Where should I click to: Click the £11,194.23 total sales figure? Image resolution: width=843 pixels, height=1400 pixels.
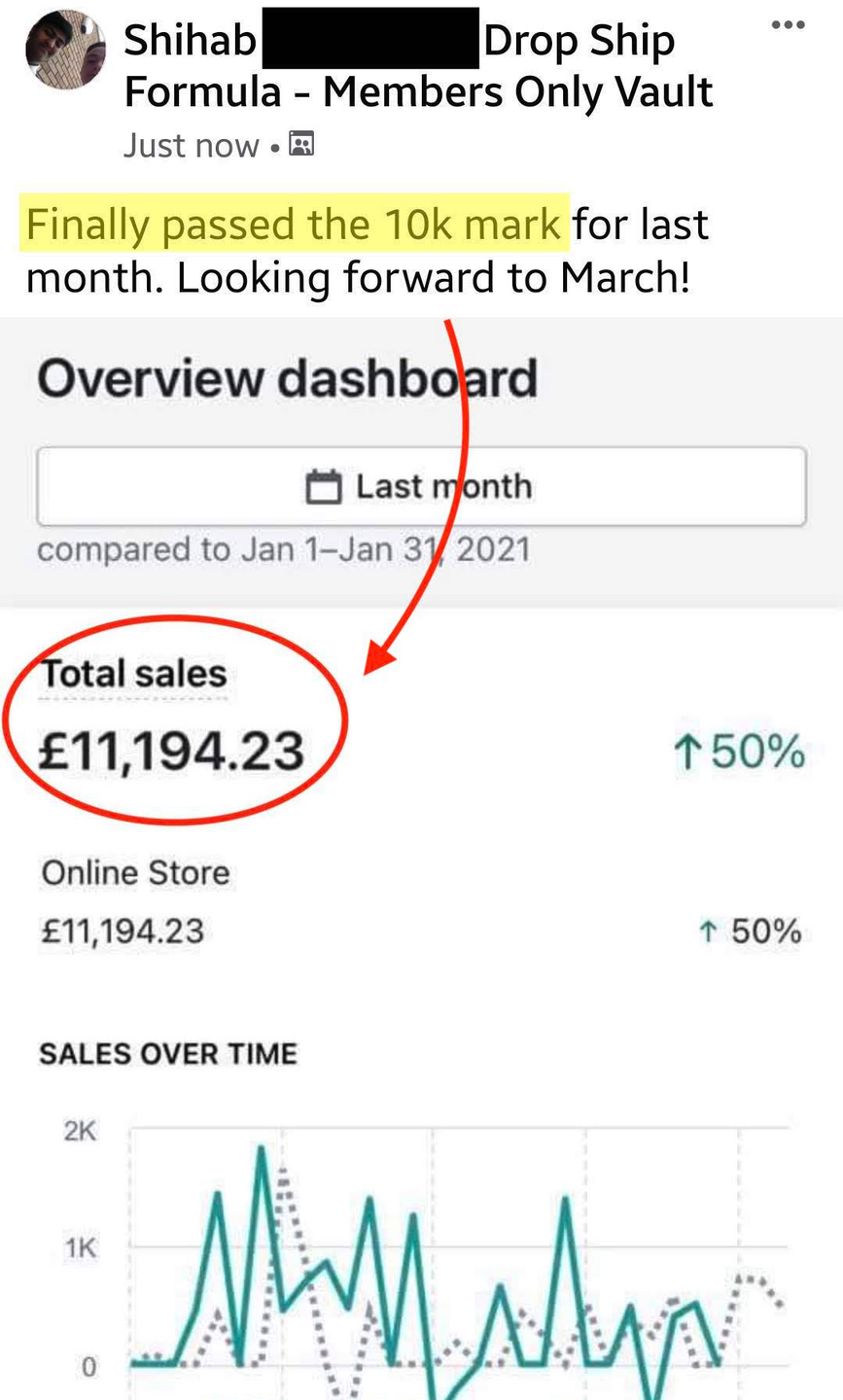(x=171, y=752)
